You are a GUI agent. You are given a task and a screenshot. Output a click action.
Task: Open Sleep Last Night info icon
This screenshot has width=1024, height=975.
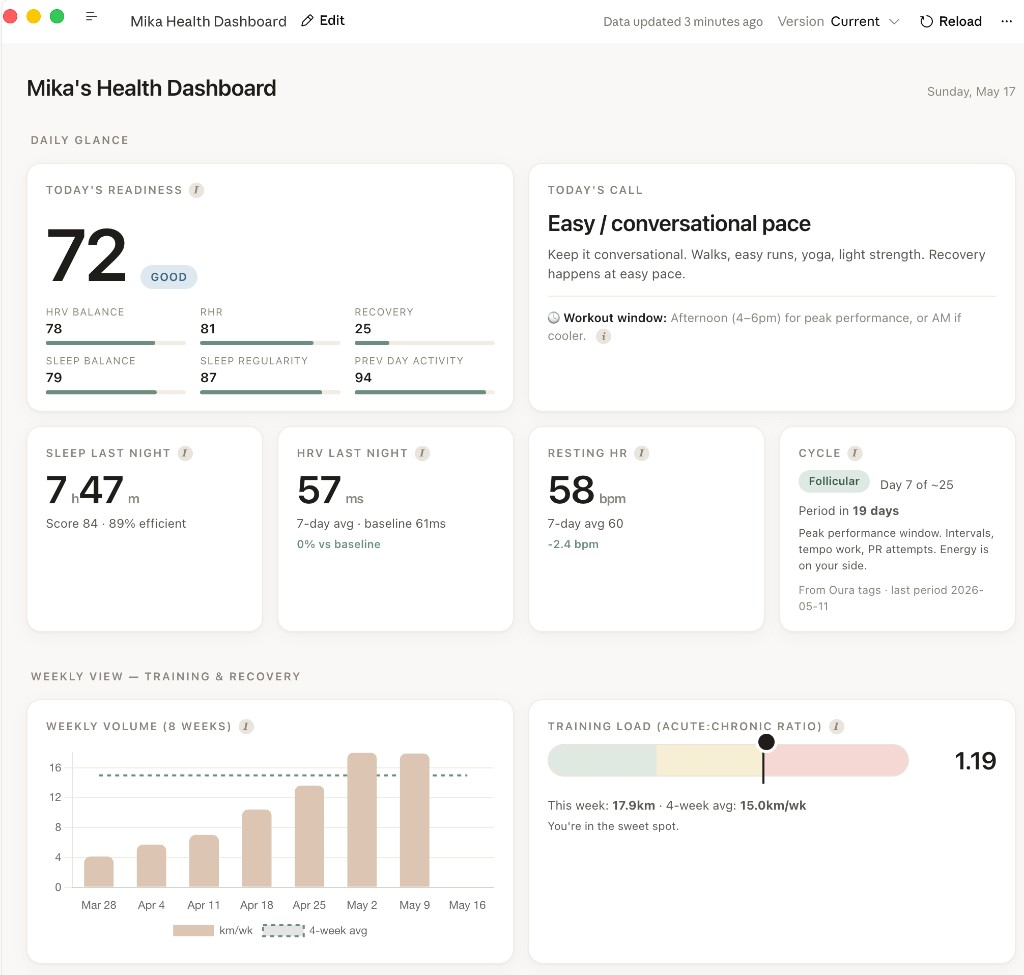click(x=185, y=453)
